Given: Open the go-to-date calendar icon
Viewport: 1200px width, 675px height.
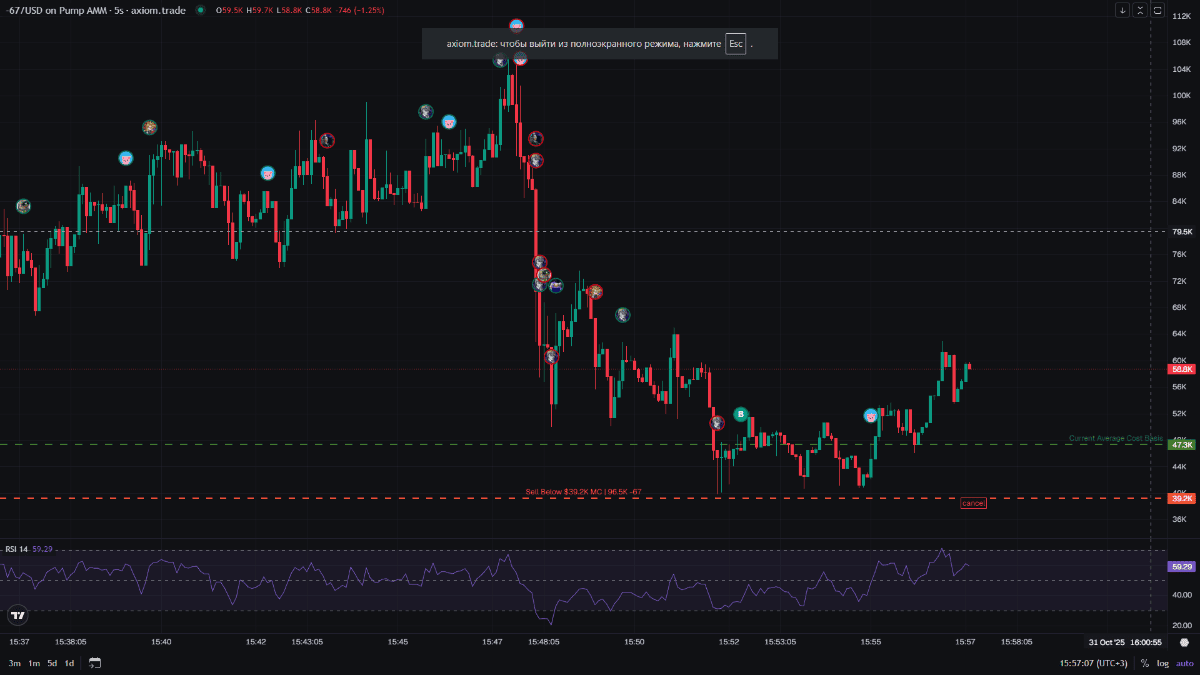Looking at the screenshot, I should tap(95, 663).
